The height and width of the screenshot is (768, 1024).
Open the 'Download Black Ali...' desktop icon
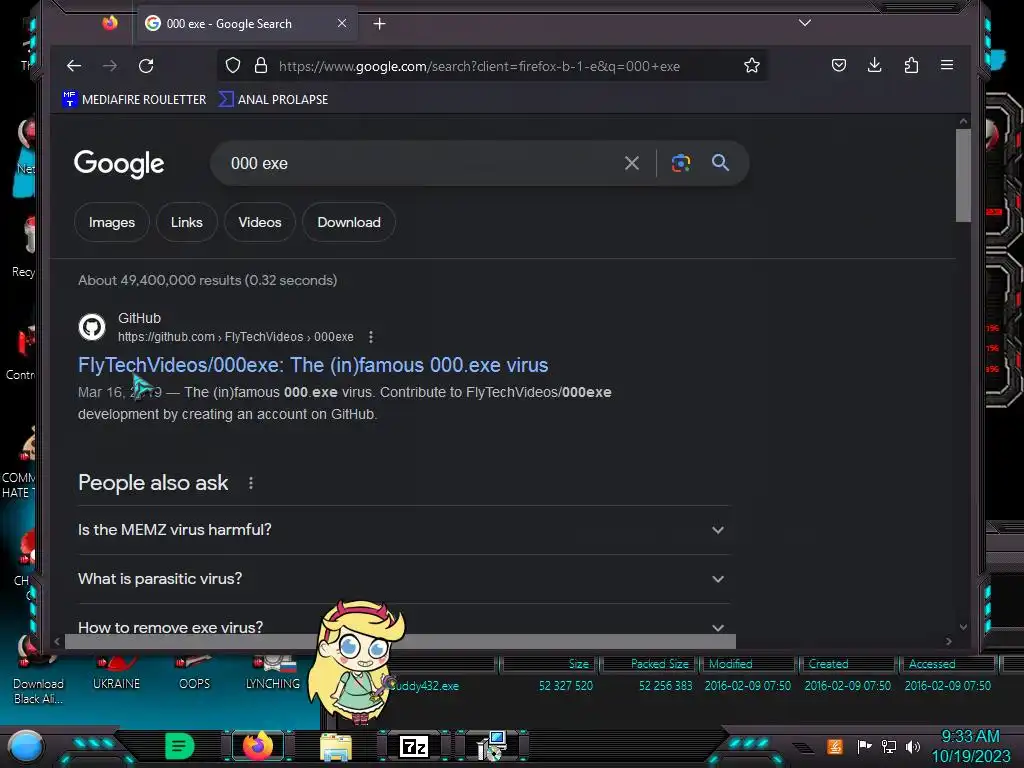pos(38,673)
